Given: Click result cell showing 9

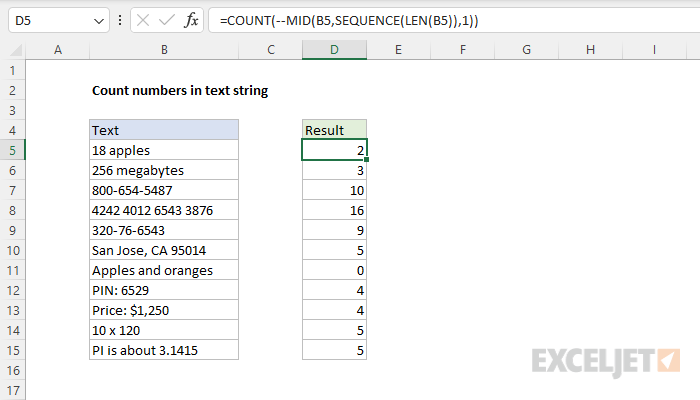Looking at the screenshot, I should pos(334,230).
